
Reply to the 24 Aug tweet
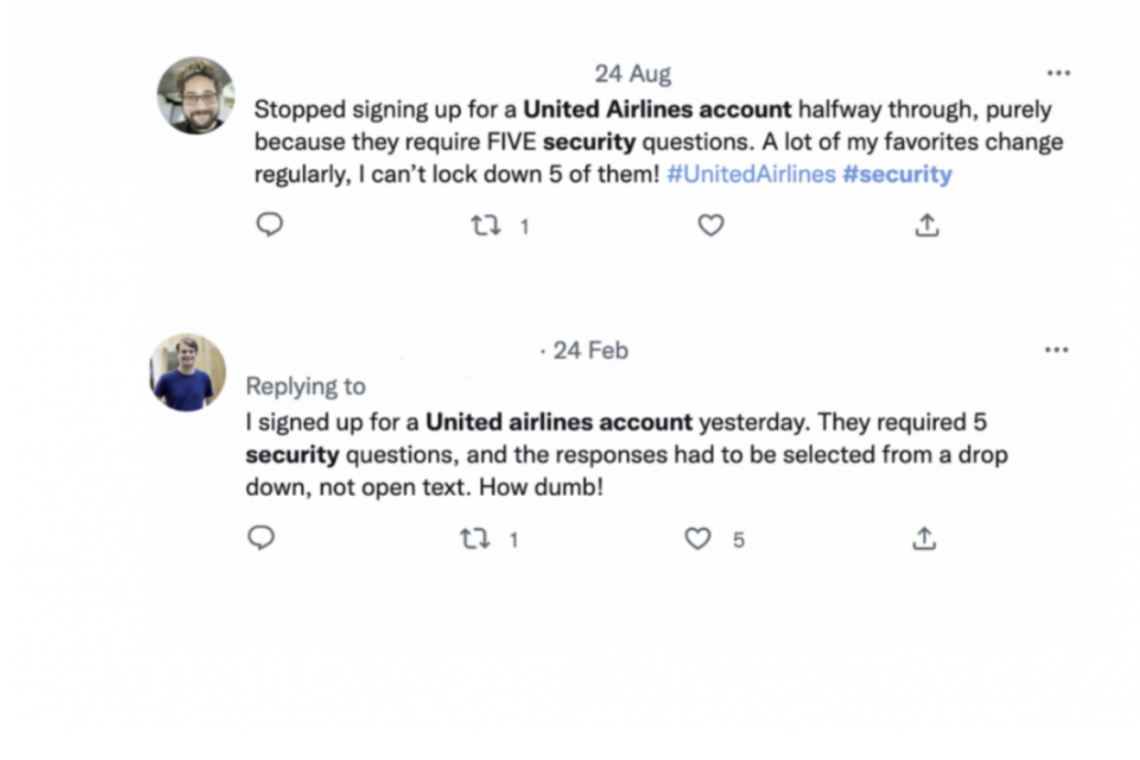[270, 225]
